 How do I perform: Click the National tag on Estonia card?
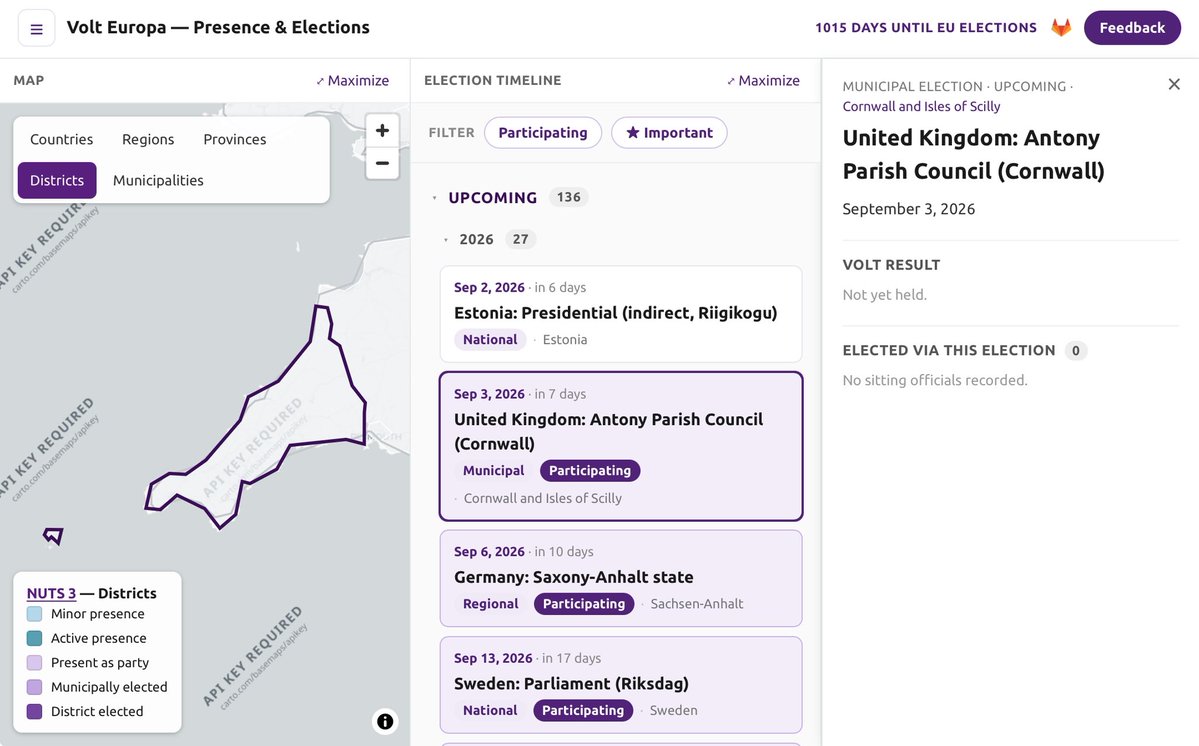[x=490, y=339]
